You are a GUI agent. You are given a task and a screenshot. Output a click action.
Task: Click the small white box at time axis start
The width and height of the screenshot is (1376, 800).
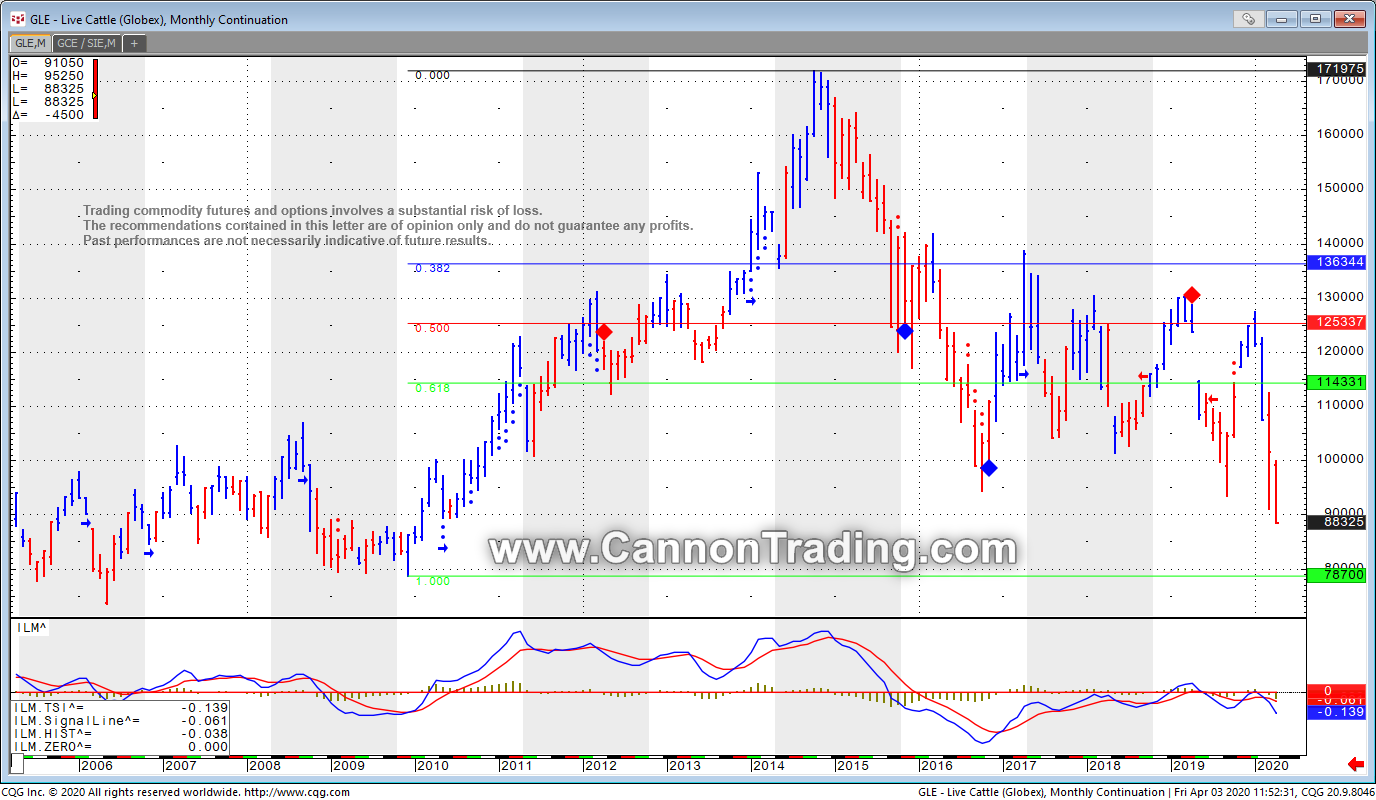pos(17,765)
